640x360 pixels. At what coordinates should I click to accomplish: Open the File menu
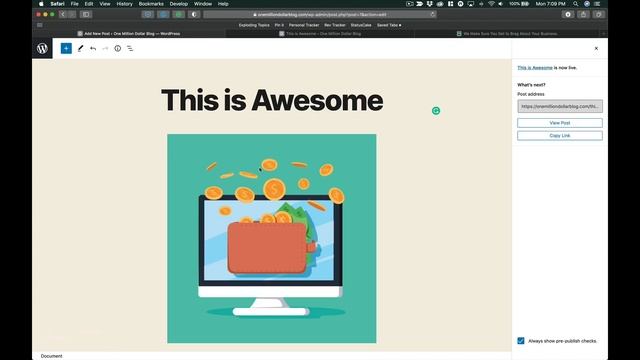75,4
